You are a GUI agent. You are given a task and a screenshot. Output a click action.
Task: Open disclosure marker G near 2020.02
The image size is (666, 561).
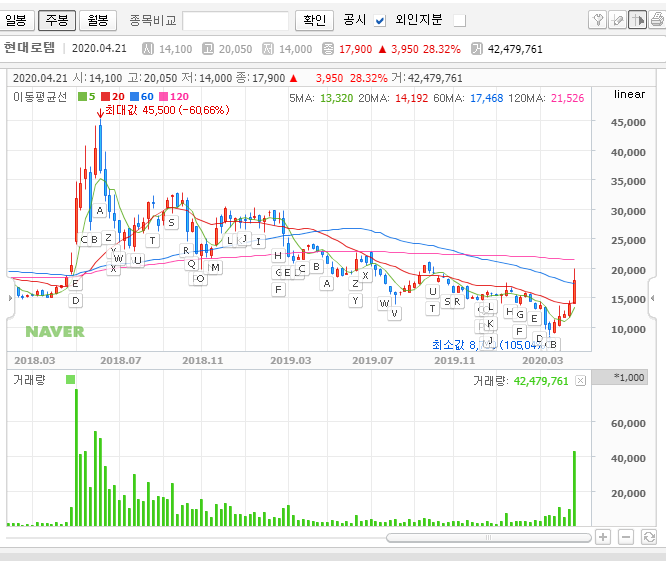(x=520, y=315)
